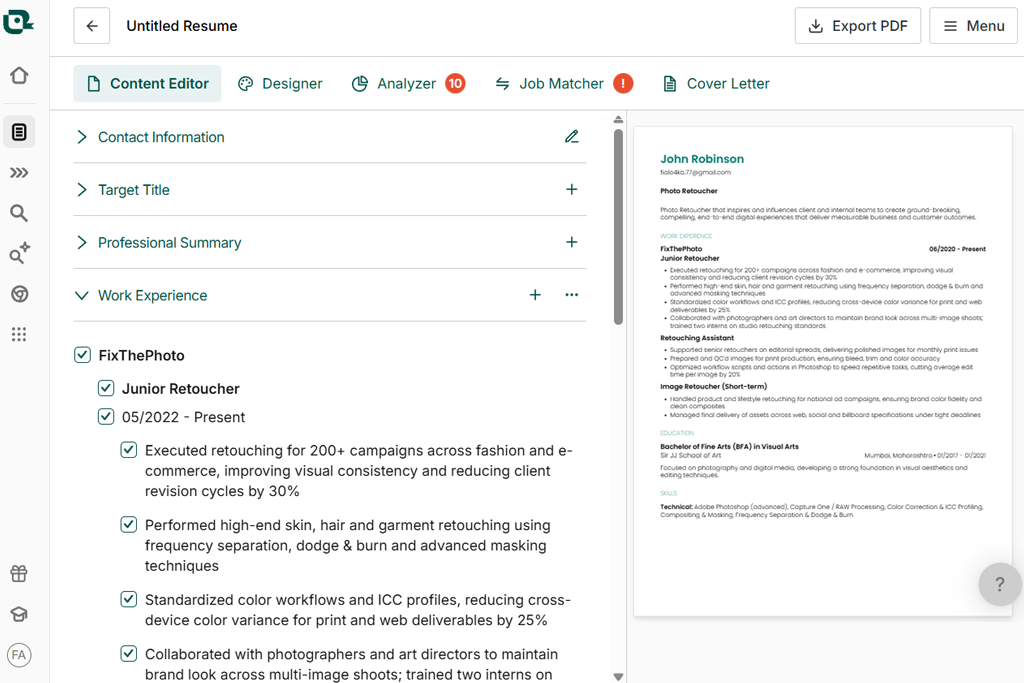Click the app logo in the sidebar
Screen dimensions: 1024x683
point(18,22)
